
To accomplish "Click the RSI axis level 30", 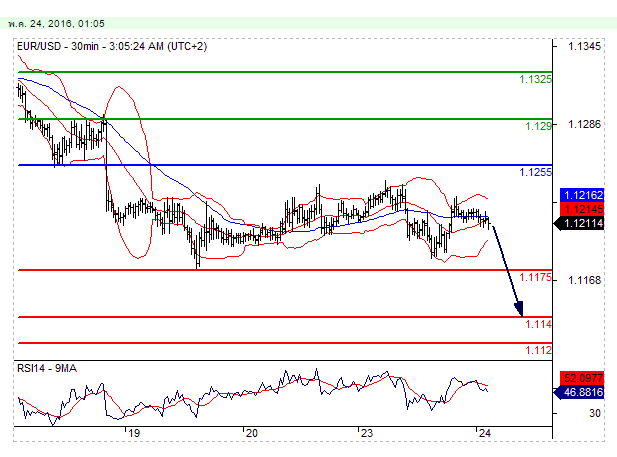I will click(x=595, y=413).
